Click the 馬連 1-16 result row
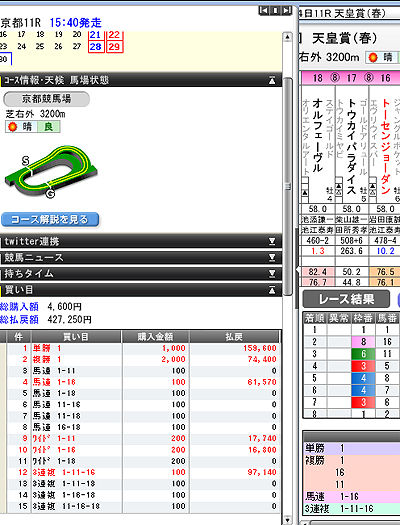The width and height of the screenshot is (400, 525). [351, 497]
